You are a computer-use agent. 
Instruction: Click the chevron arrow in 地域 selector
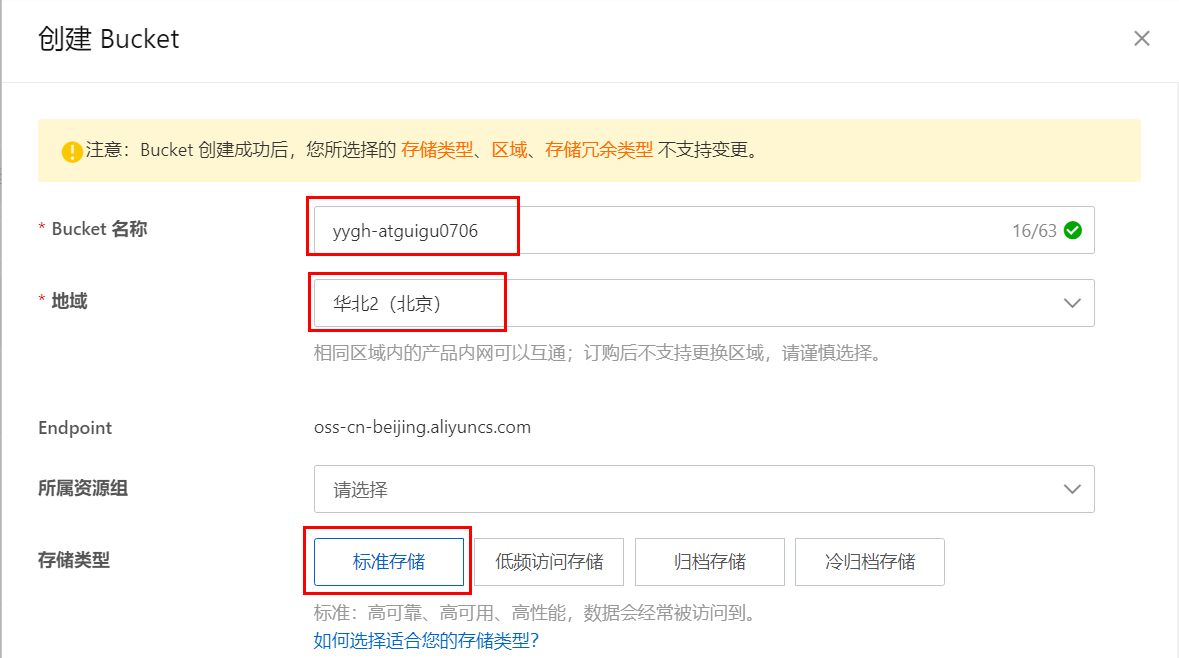coord(1072,303)
